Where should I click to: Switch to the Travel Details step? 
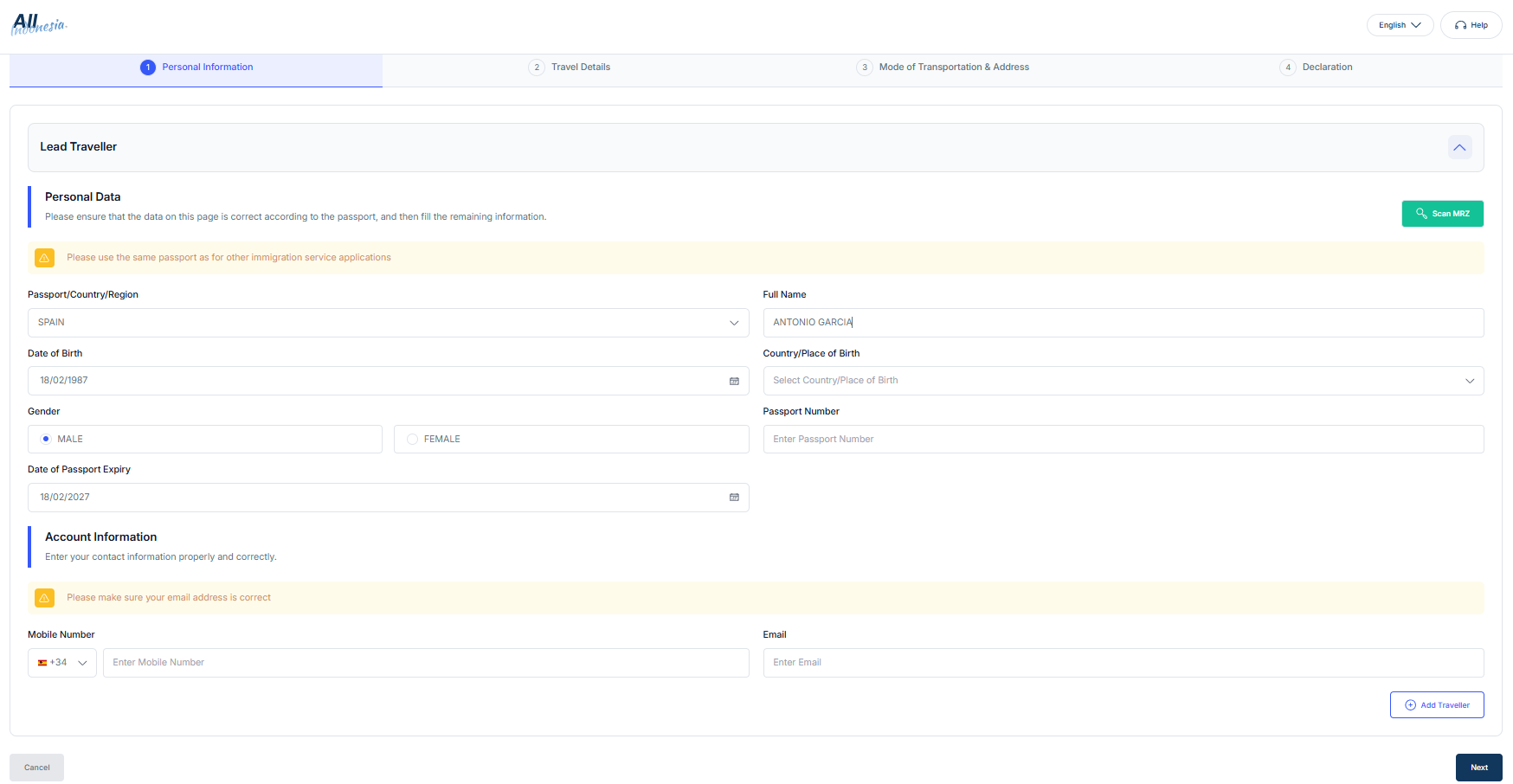coord(570,67)
